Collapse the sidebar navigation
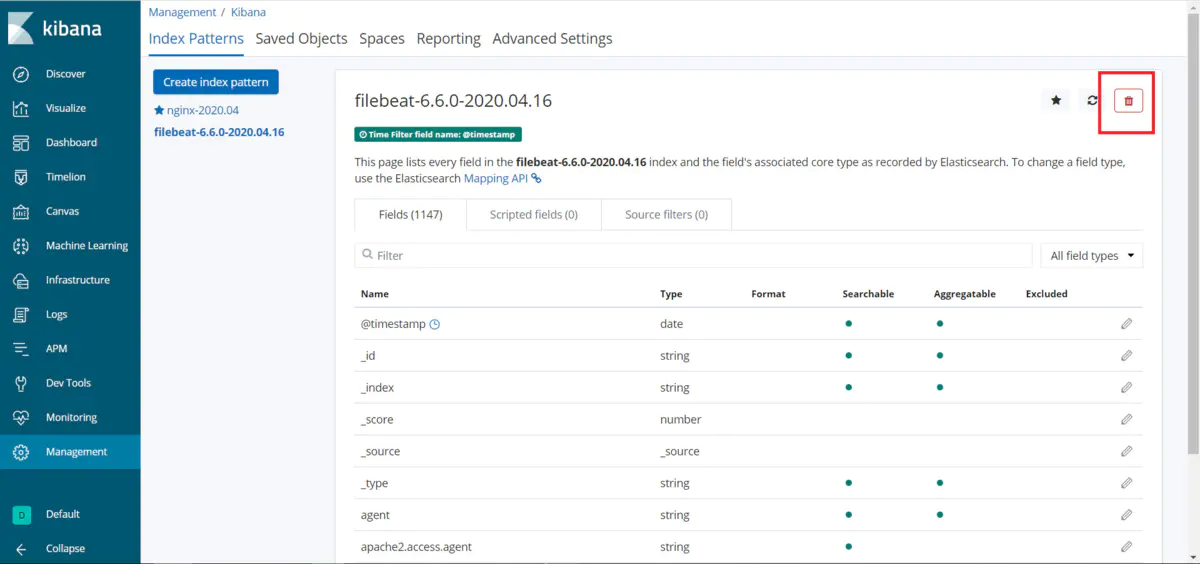 click(21, 548)
